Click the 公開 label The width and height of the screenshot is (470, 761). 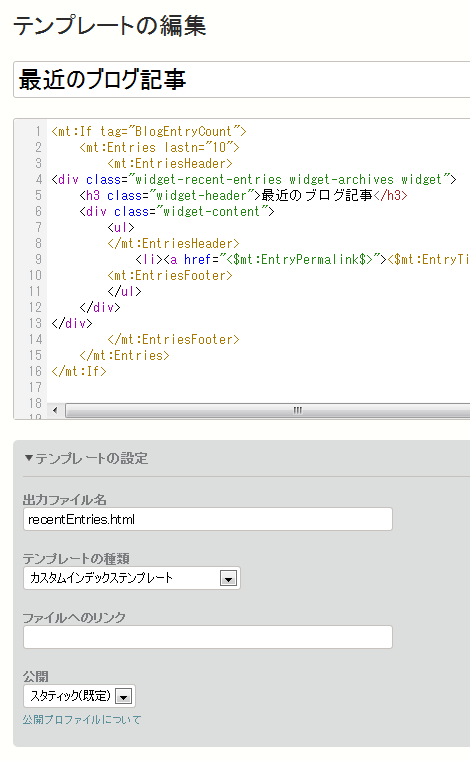pos(35,676)
